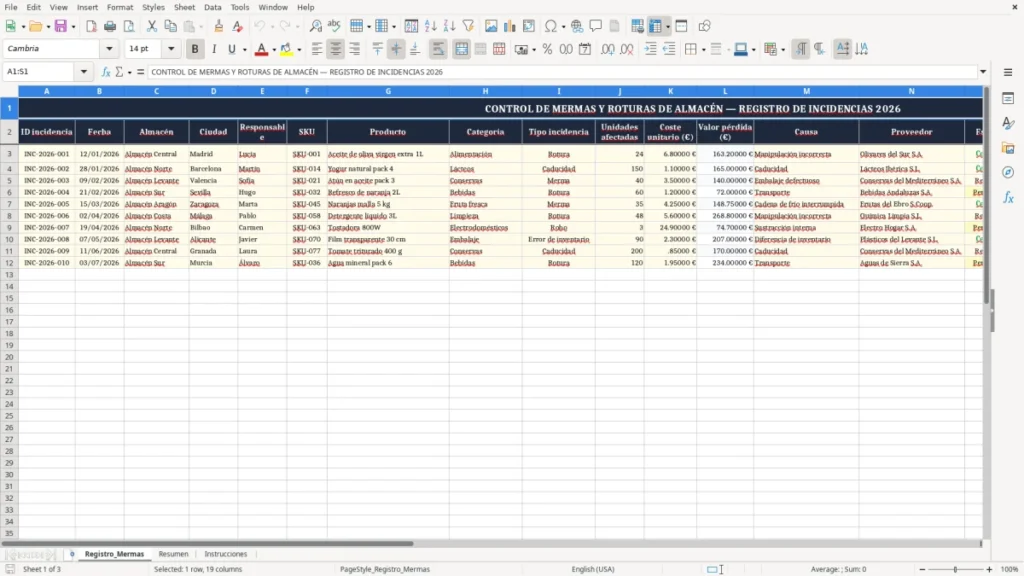1024x576 pixels.
Task: Toggle Center Vertically alignment
Action: 396,49
